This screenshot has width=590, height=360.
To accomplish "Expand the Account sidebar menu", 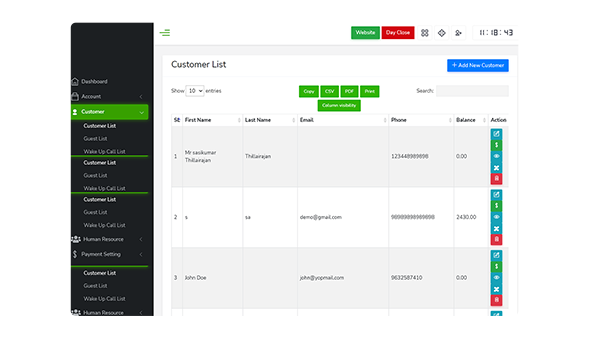I will click(x=109, y=97).
